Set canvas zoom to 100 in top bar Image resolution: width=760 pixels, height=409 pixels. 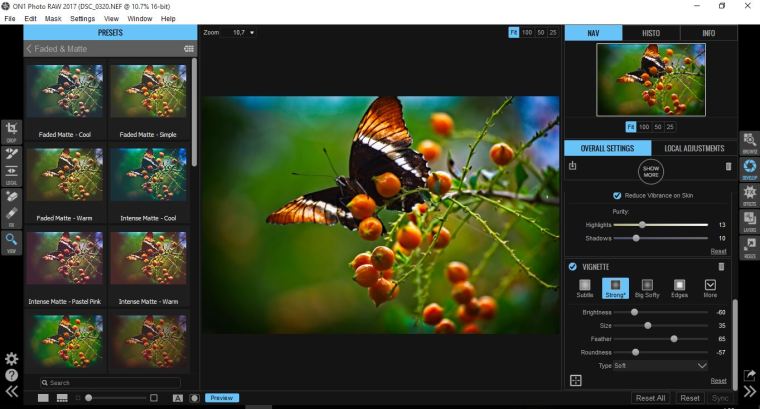click(x=527, y=32)
